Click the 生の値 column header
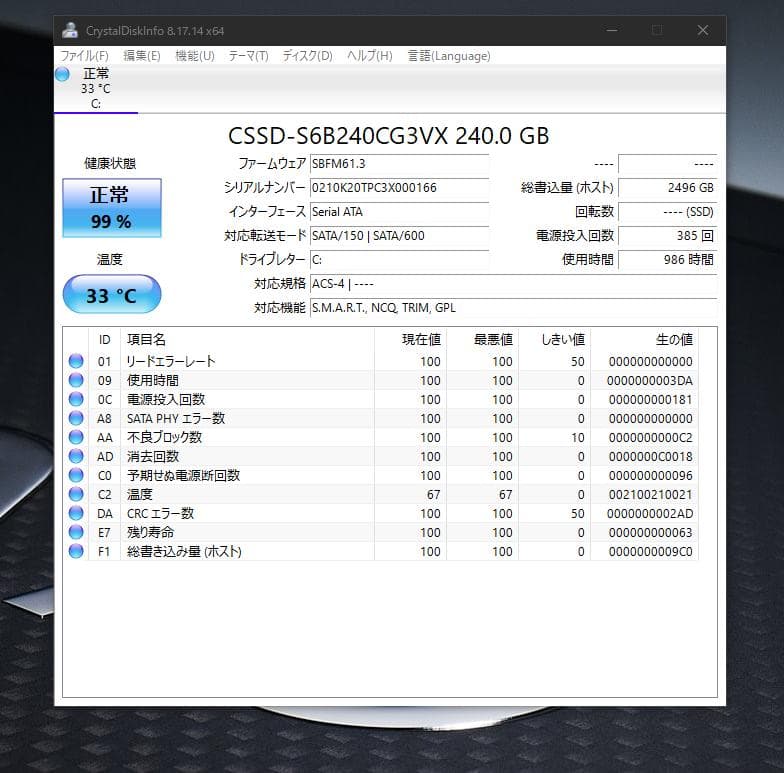 [x=644, y=340]
